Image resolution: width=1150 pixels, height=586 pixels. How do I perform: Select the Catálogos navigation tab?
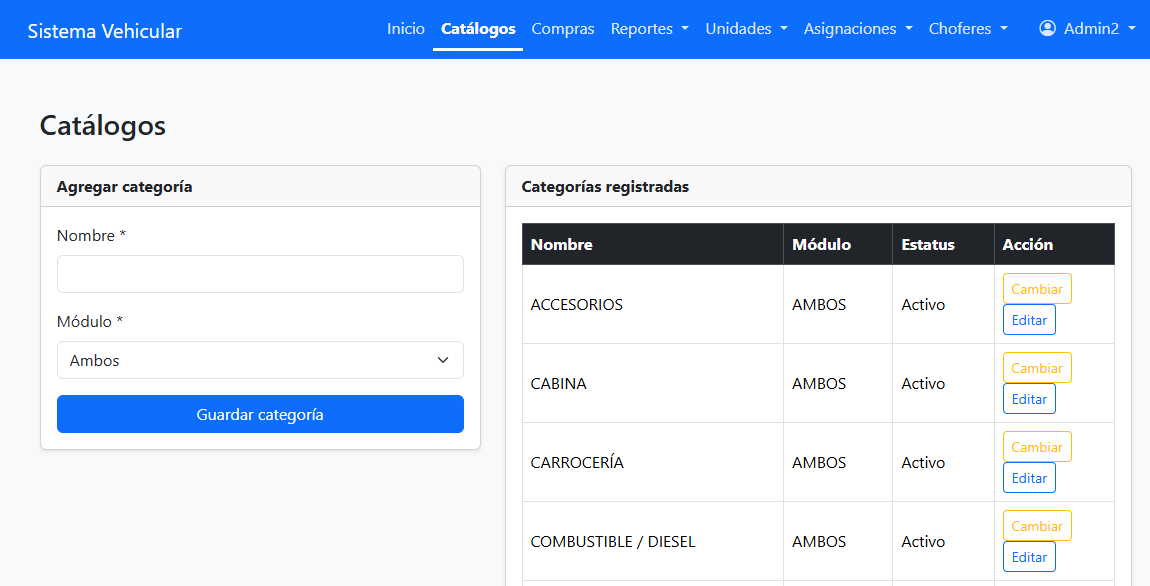(478, 29)
